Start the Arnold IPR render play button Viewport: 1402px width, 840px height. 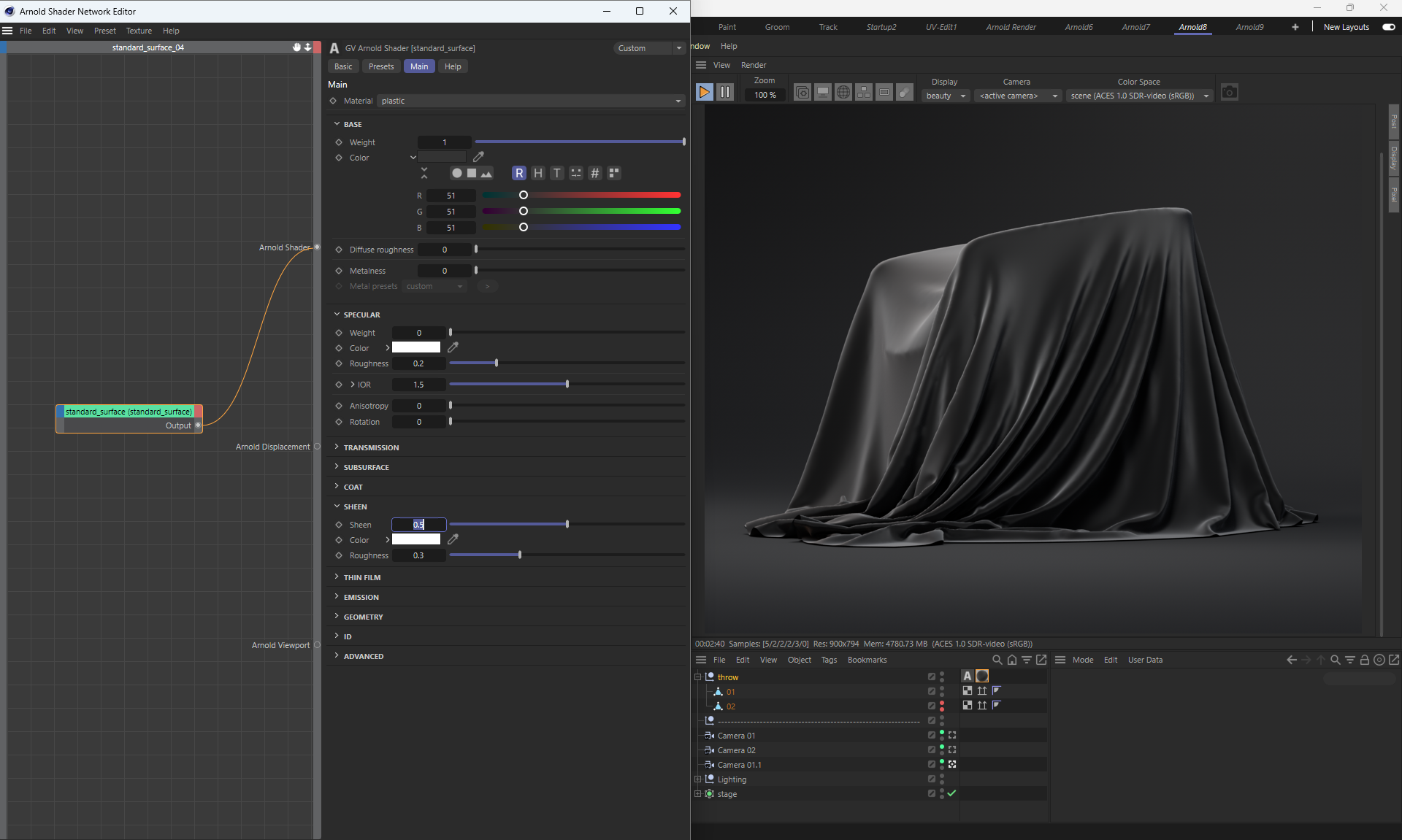point(704,92)
